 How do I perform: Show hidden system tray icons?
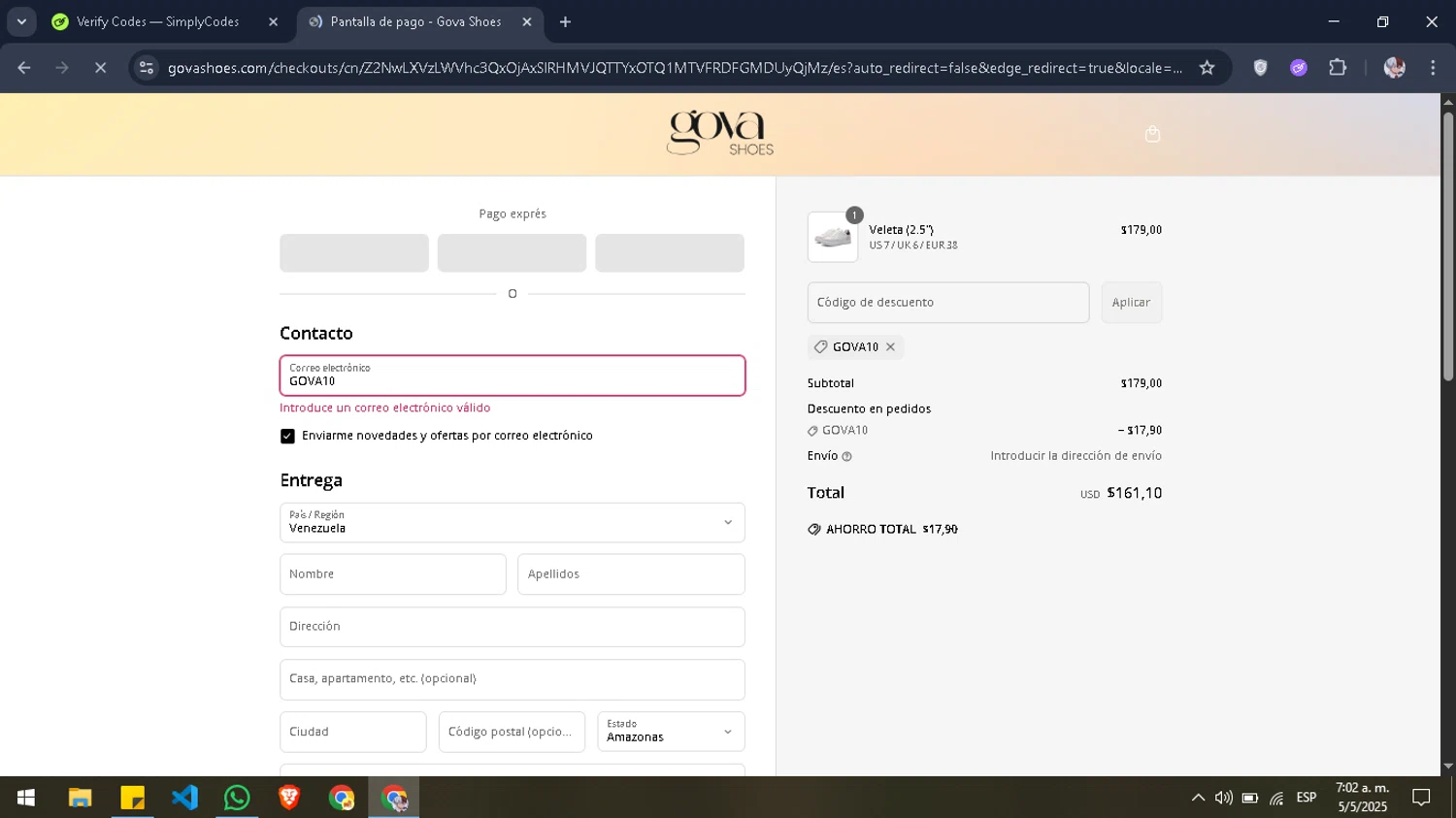pyautogui.click(x=1198, y=798)
